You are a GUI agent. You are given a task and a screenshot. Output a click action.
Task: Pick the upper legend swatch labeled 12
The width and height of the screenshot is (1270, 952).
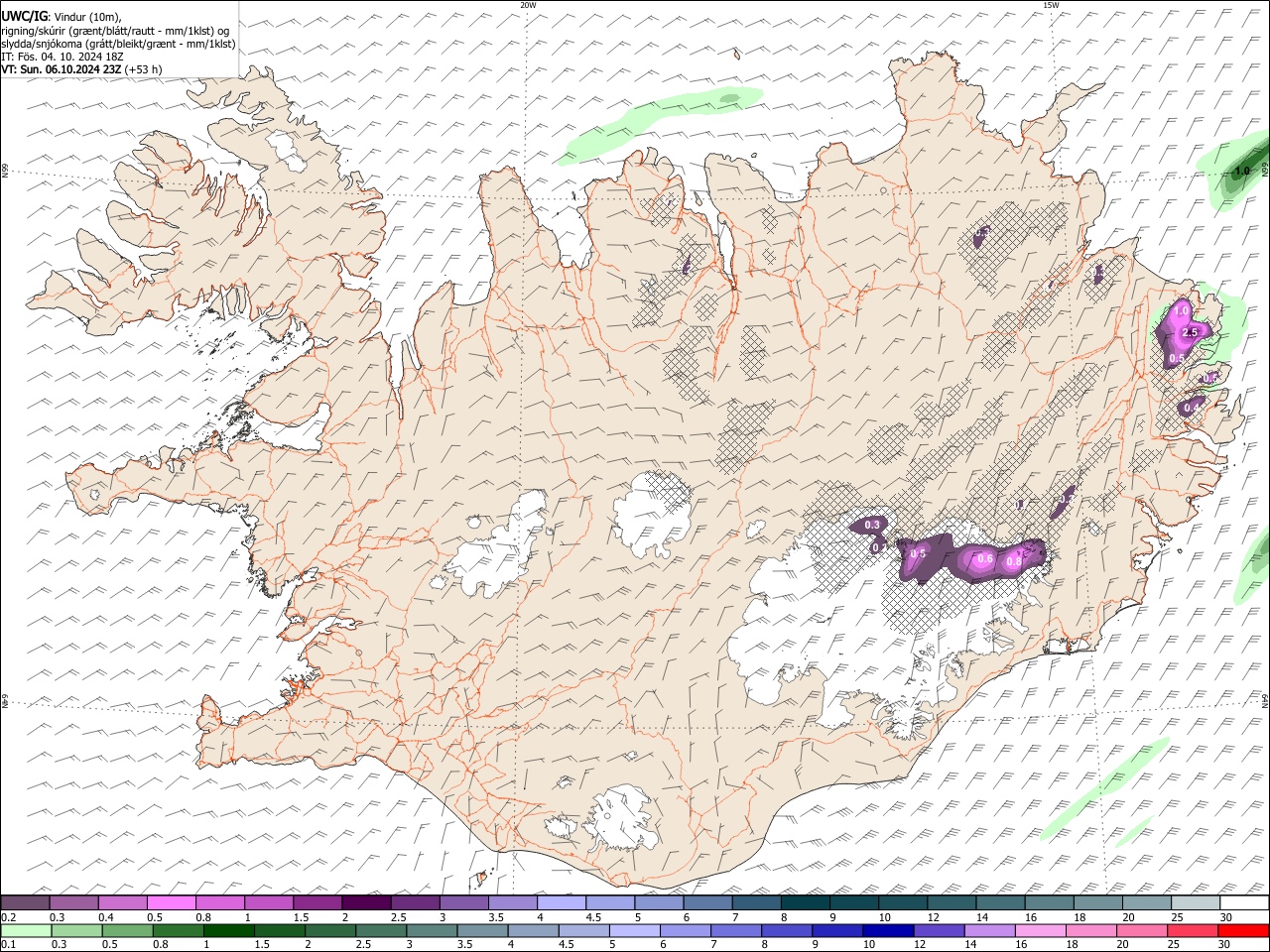952,903
